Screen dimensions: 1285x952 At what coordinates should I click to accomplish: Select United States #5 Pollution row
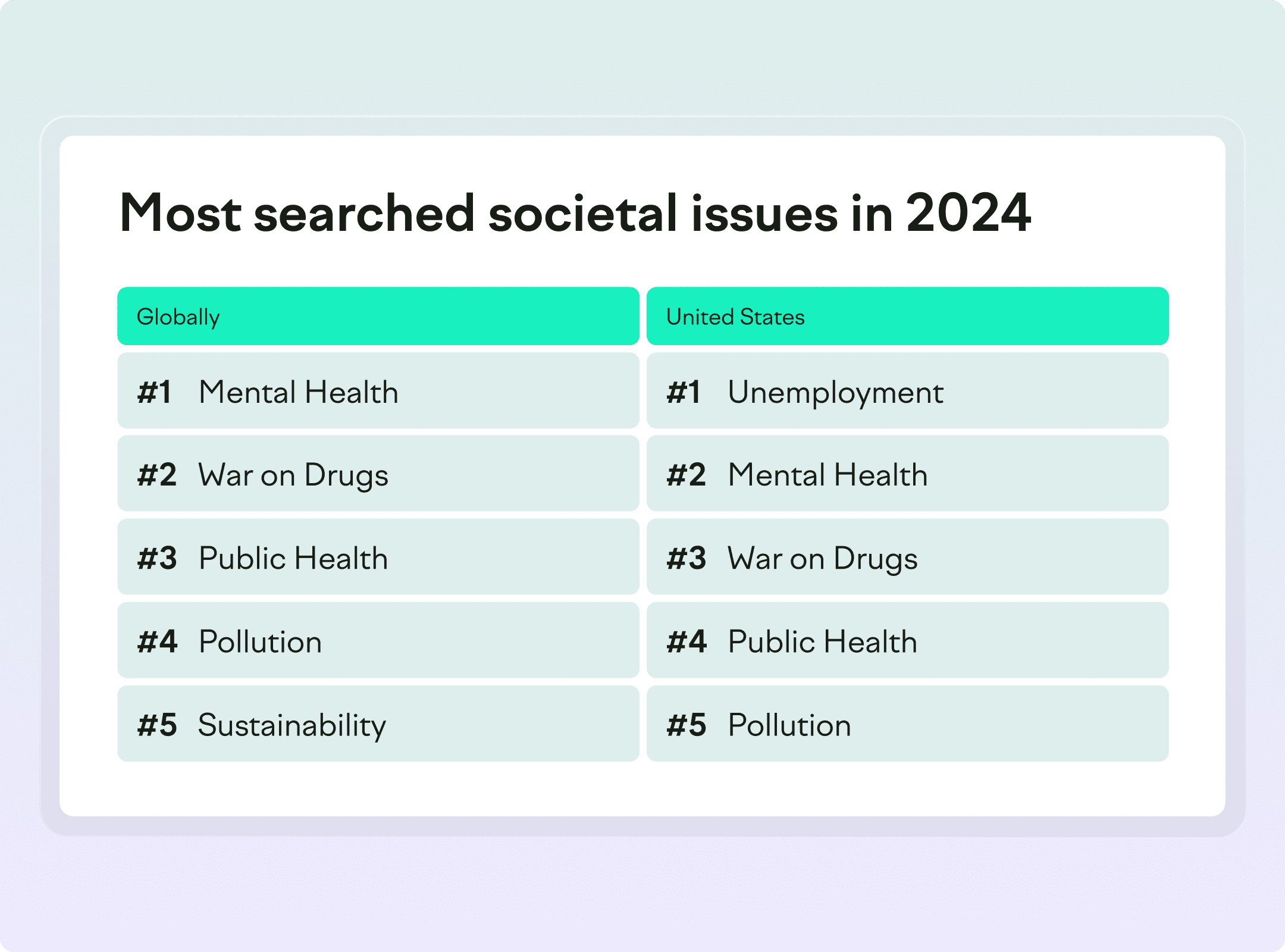tap(908, 724)
